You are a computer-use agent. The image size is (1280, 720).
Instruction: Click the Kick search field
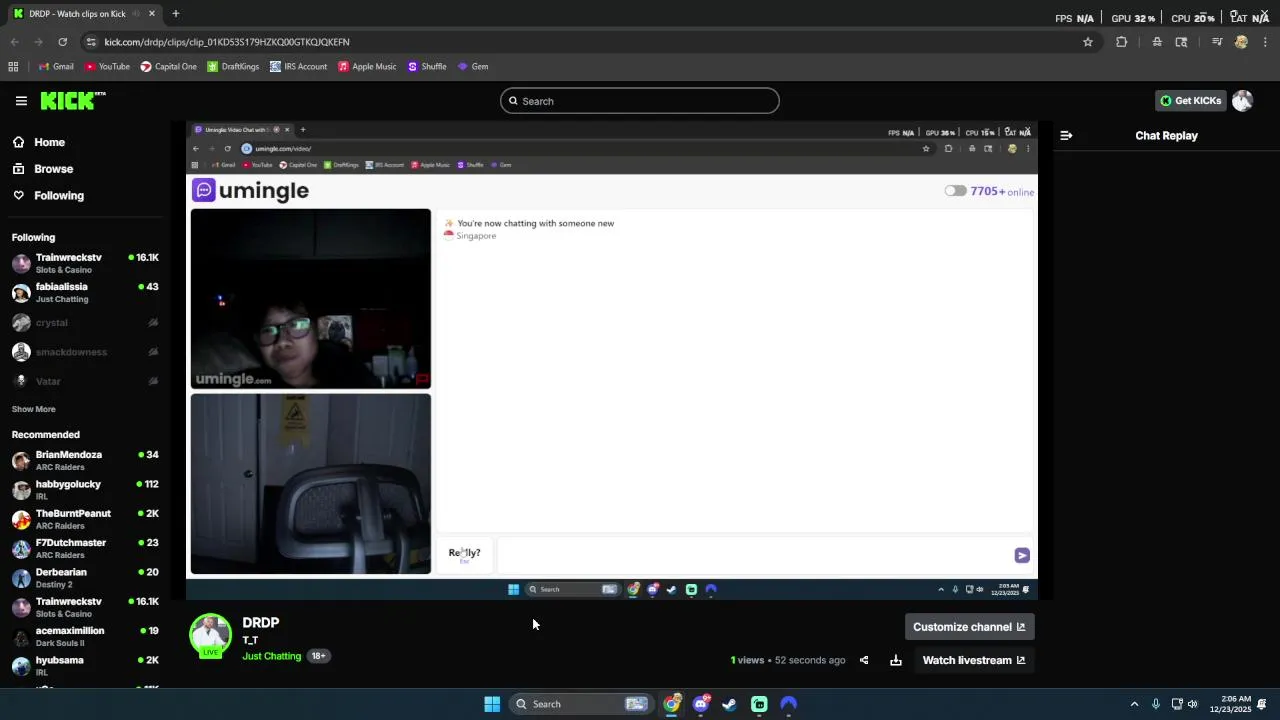(640, 101)
